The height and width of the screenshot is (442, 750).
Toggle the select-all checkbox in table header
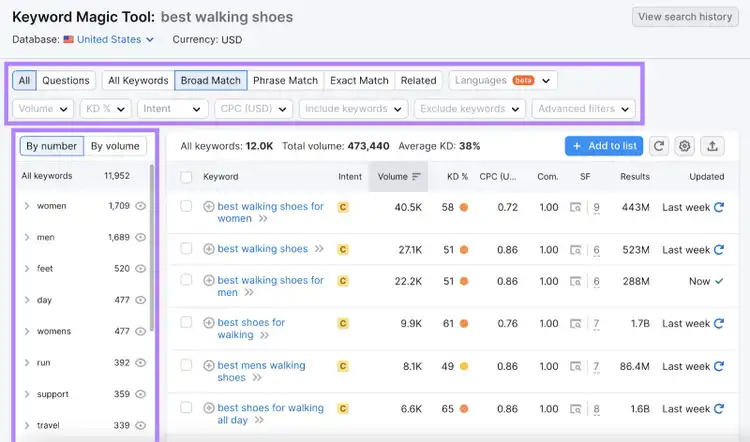coord(186,177)
